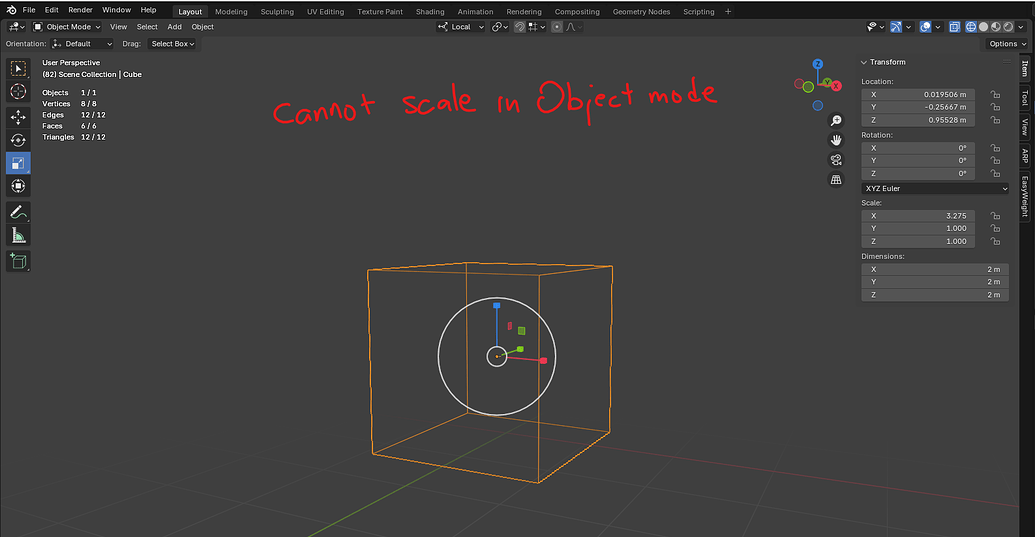Select the Rotate tool
The width and height of the screenshot is (1035, 537).
click(x=18, y=140)
